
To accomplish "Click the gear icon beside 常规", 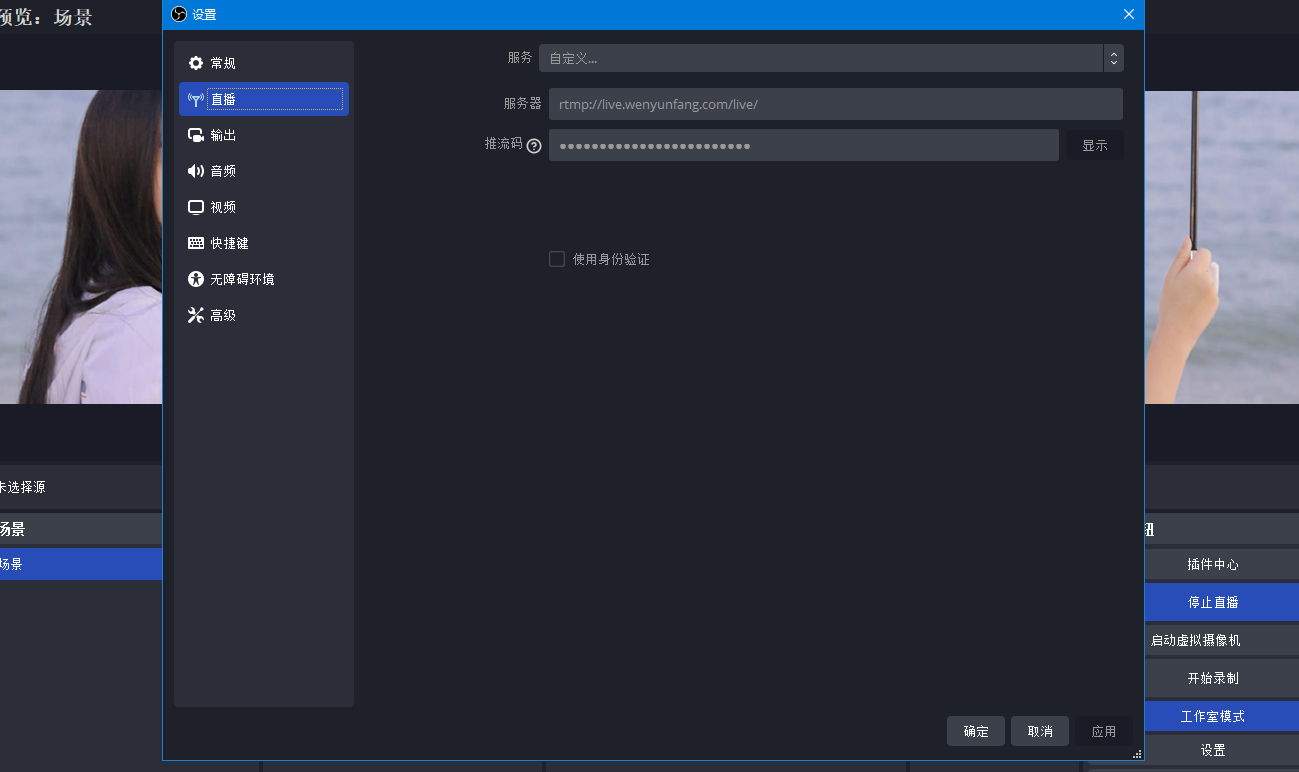I will (196, 63).
